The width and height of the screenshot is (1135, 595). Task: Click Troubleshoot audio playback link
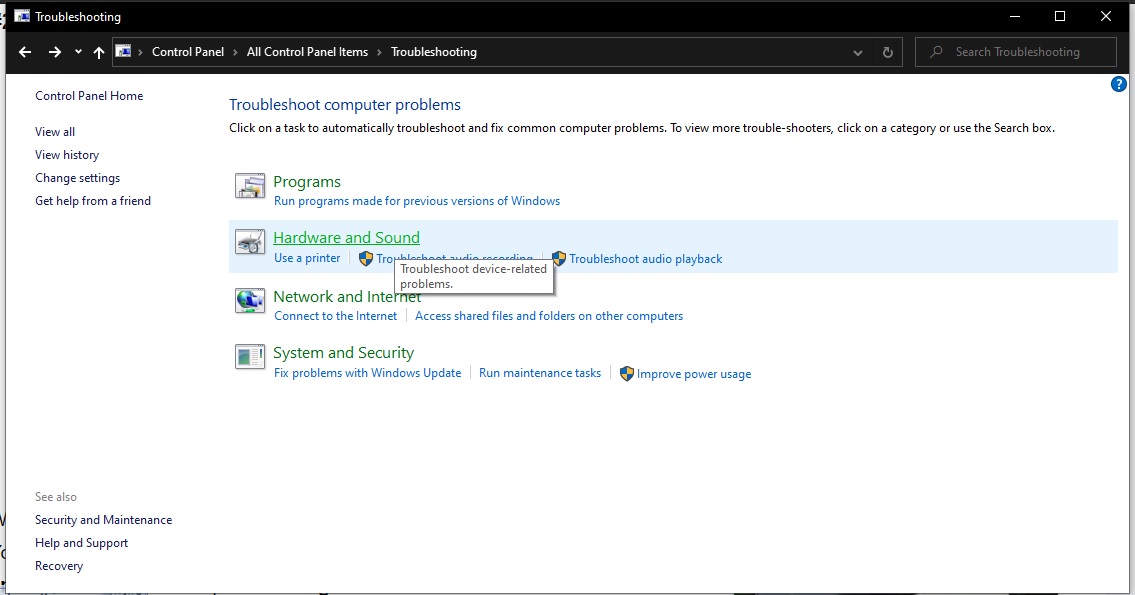coord(645,259)
